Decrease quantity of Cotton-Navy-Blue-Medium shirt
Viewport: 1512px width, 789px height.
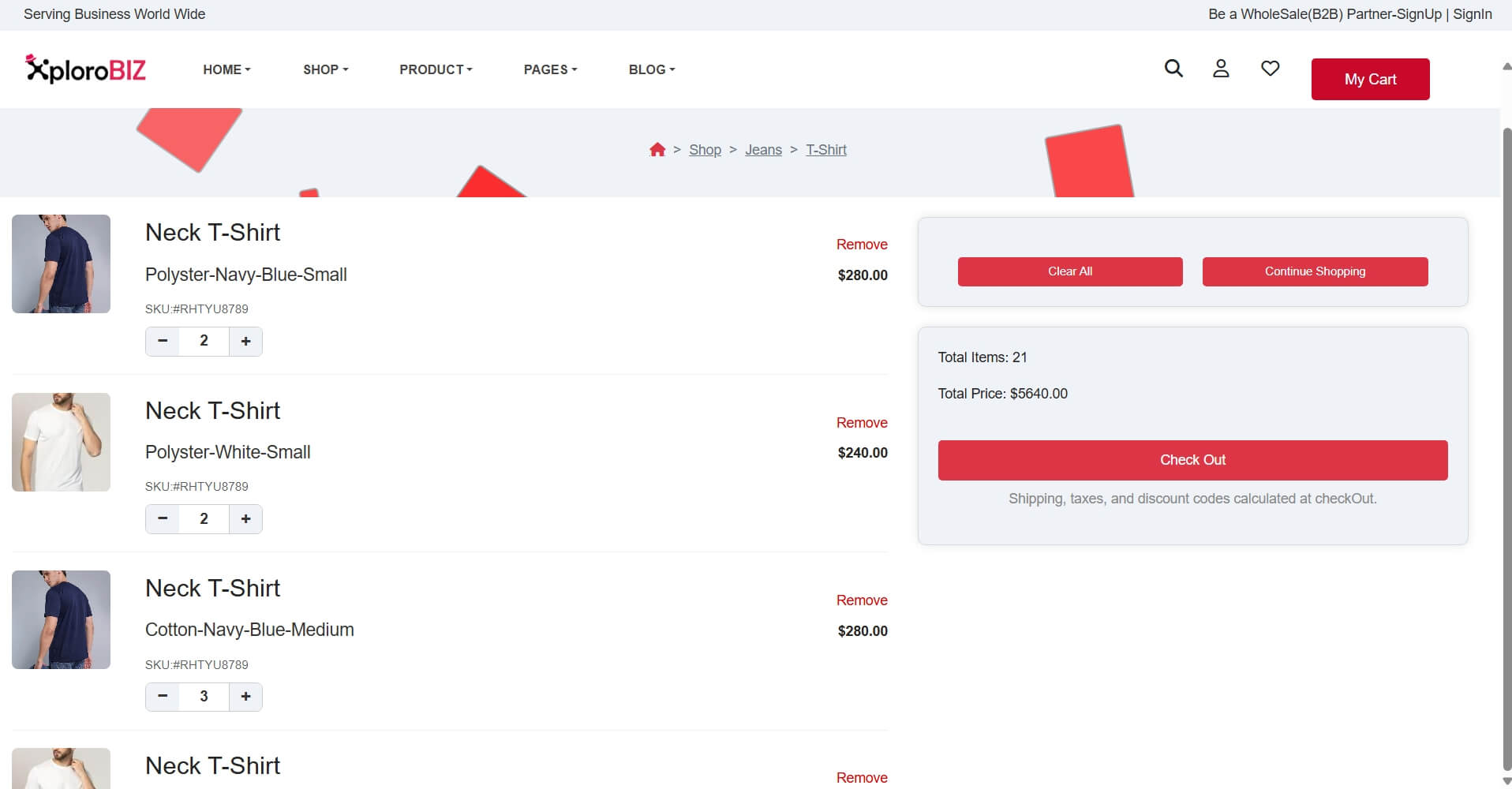click(163, 697)
